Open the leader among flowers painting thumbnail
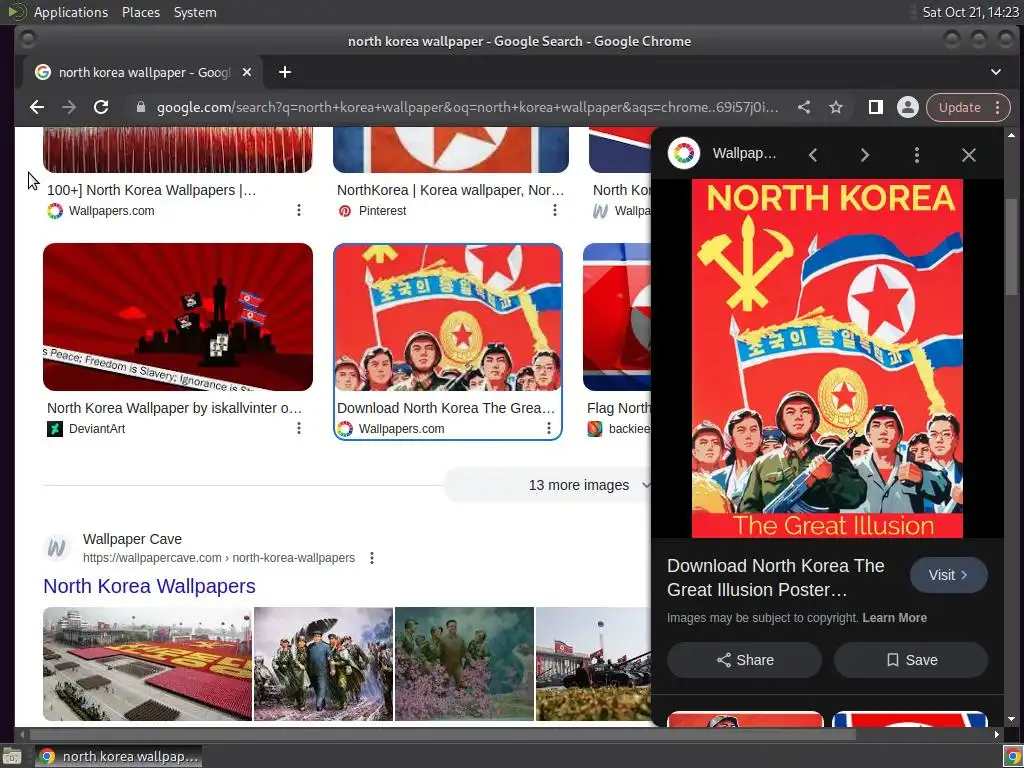The image size is (1024, 768). 464,664
